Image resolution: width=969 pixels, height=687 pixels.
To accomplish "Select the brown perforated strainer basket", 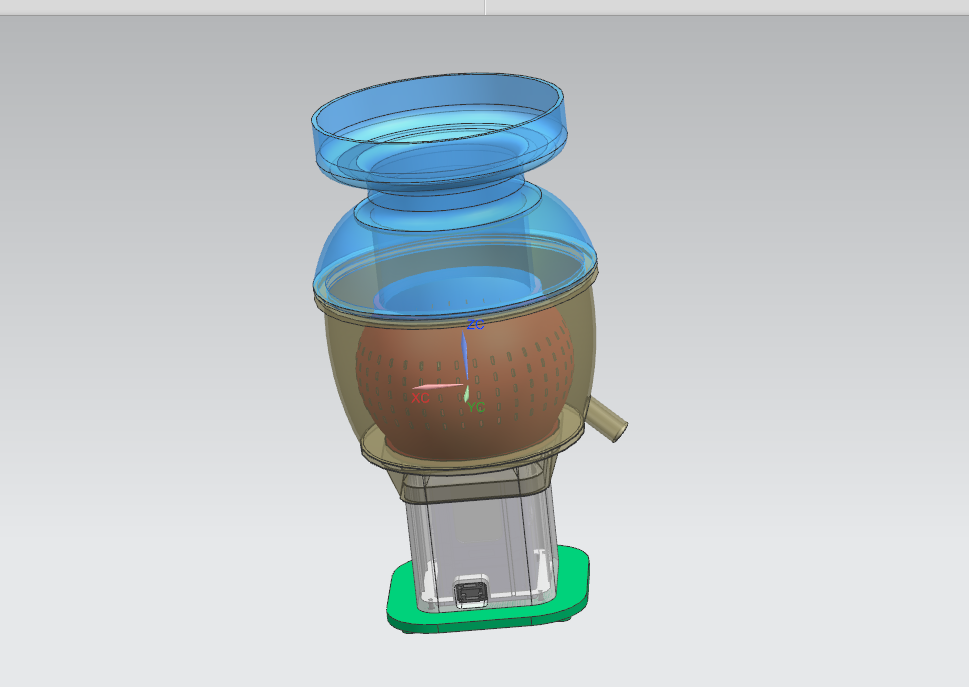I will tap(465, 380).
